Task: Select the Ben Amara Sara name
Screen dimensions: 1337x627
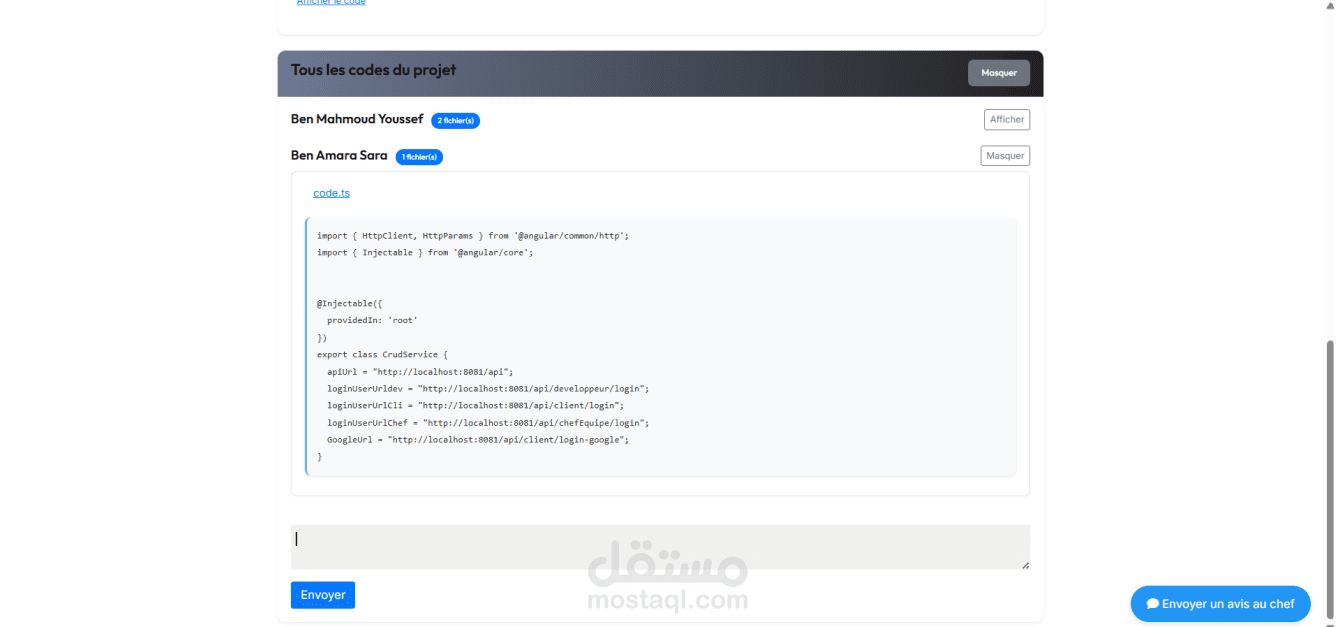Action: [339, 155]
